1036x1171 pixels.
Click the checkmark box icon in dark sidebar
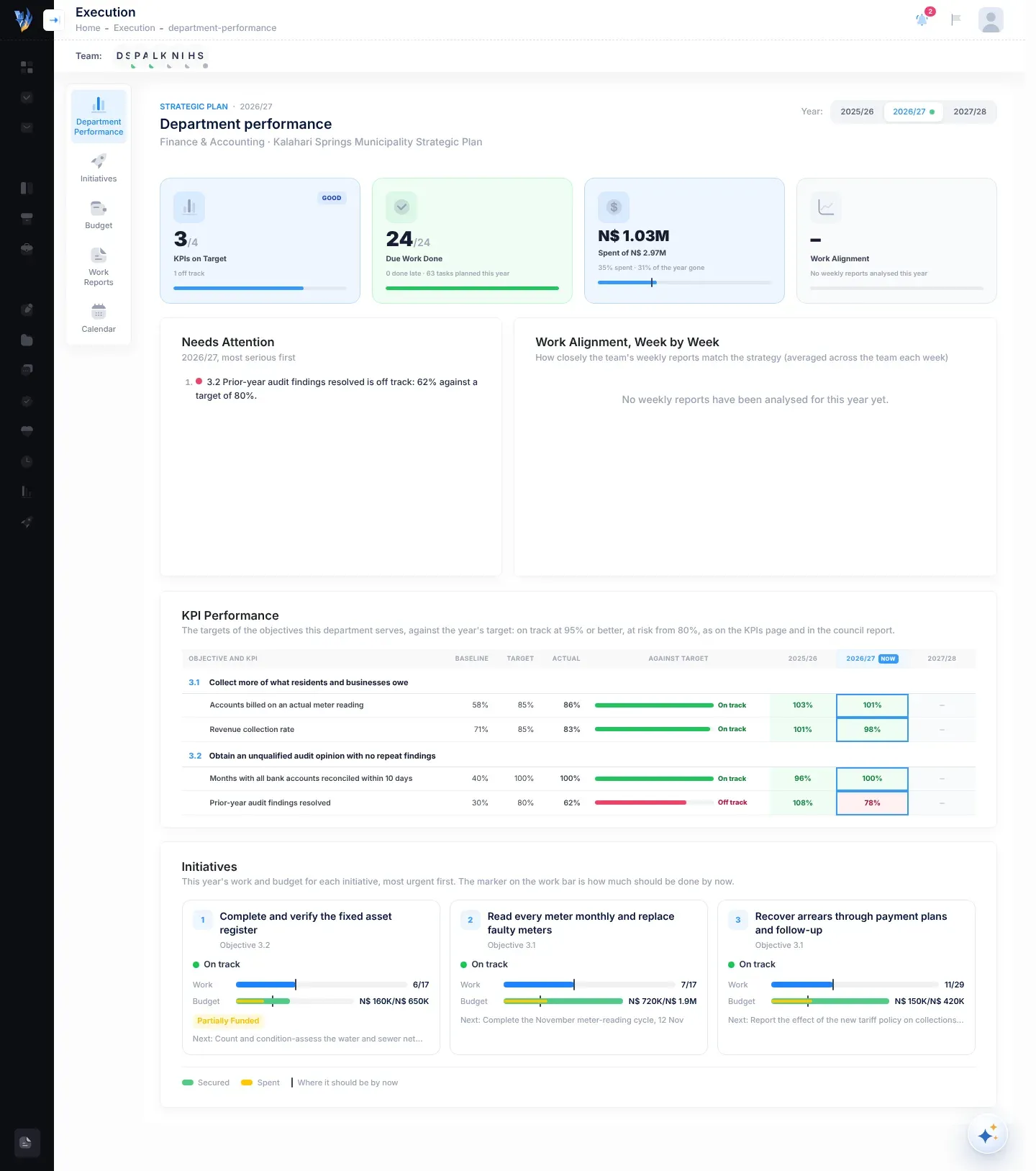(x=27, y=97)
